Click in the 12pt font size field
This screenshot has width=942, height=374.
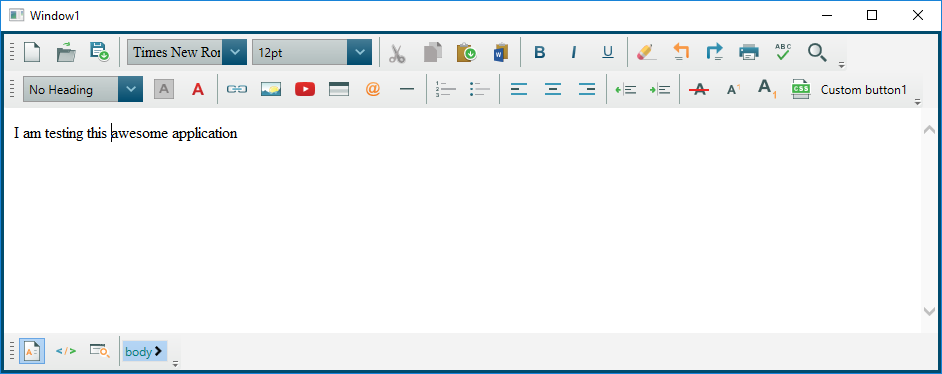coord(300,52)
